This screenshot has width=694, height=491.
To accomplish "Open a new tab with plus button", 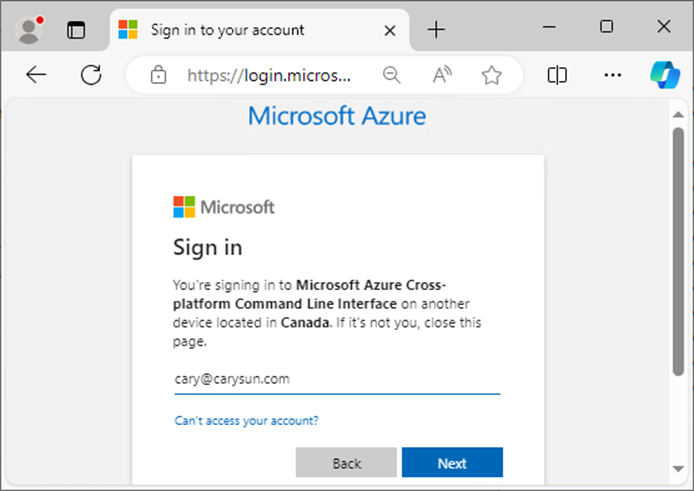I will tap(436, 30).
